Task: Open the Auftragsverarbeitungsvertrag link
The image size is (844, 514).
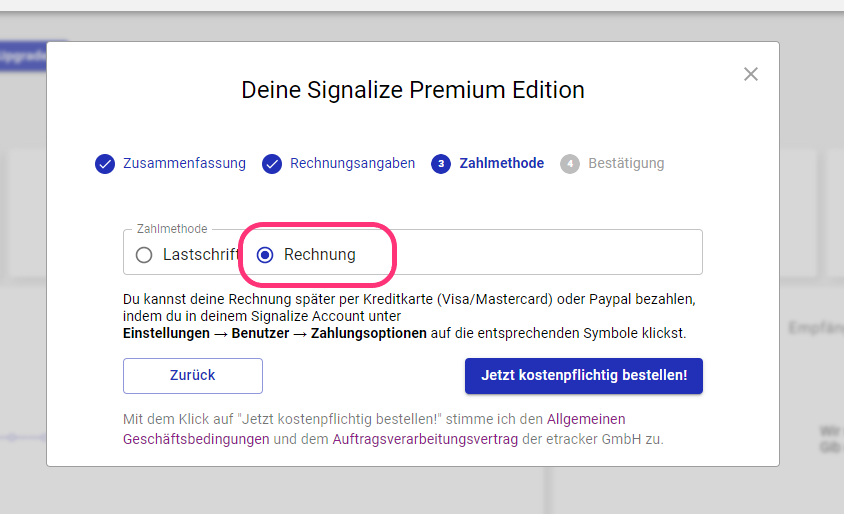Action: (x=425, y=439)
